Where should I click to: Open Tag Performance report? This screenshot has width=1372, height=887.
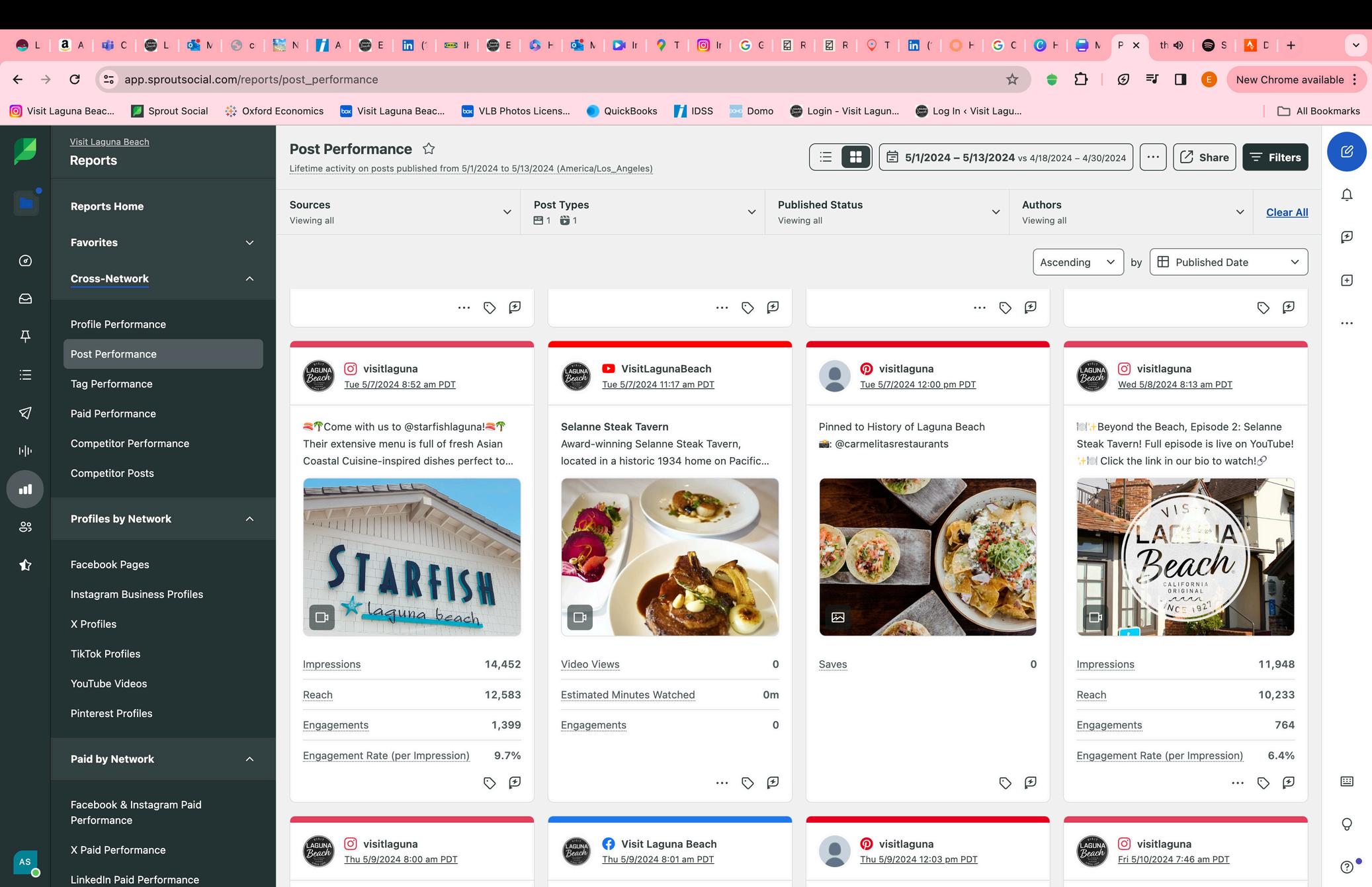click(111, 384)
